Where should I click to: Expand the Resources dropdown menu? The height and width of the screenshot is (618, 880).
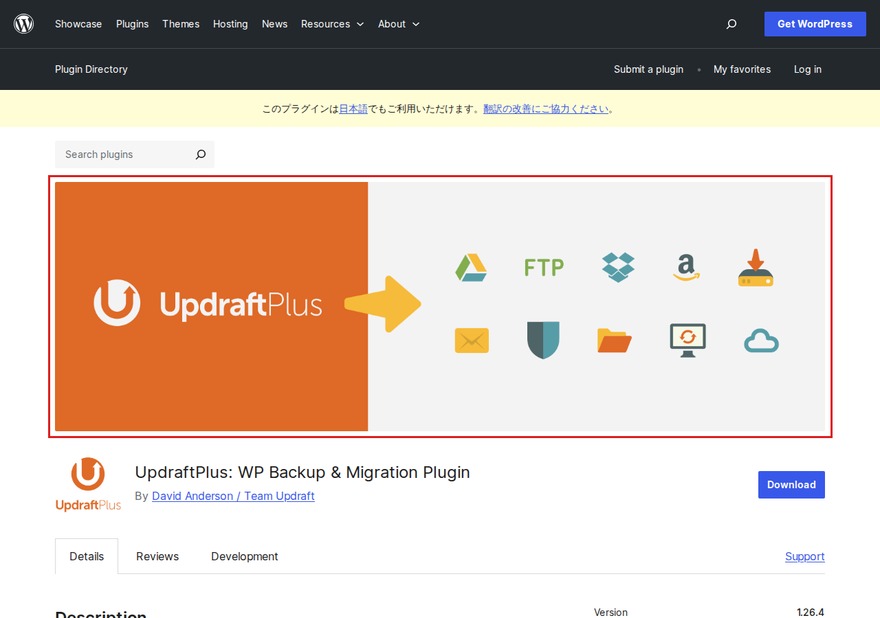pos(332,24)
